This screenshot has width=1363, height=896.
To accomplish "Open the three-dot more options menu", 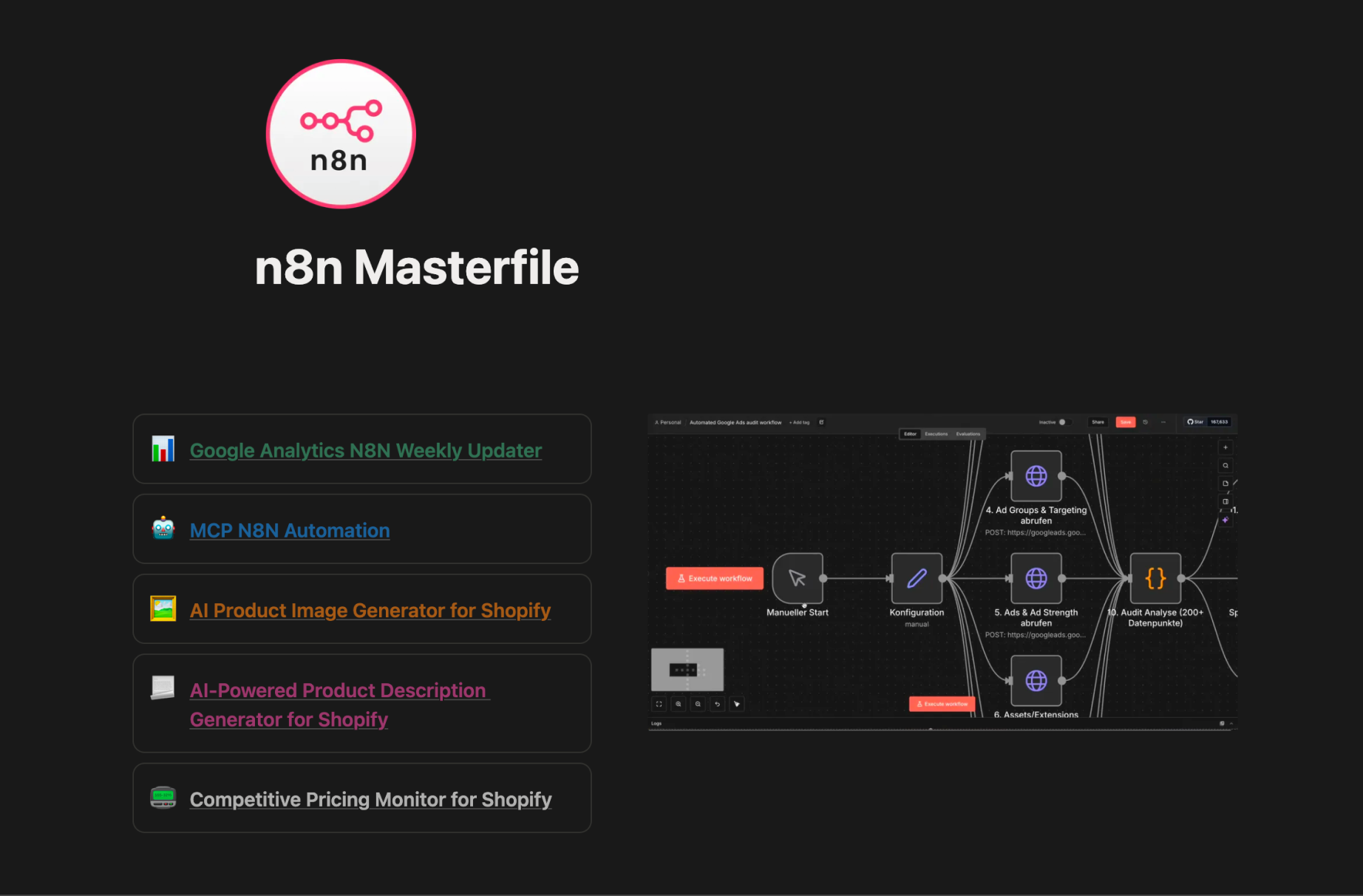I will 1163,422.
